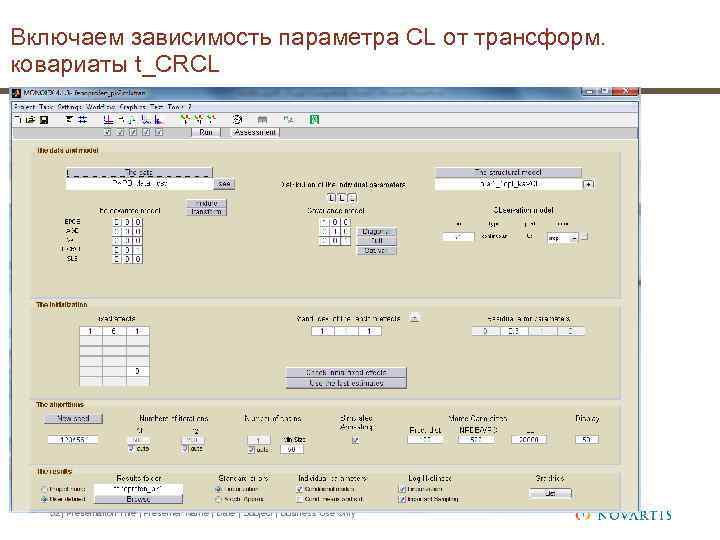This screenshot has height=540, width=720.
Task: Click the min Size input field
Action: [x=292, y=450]
